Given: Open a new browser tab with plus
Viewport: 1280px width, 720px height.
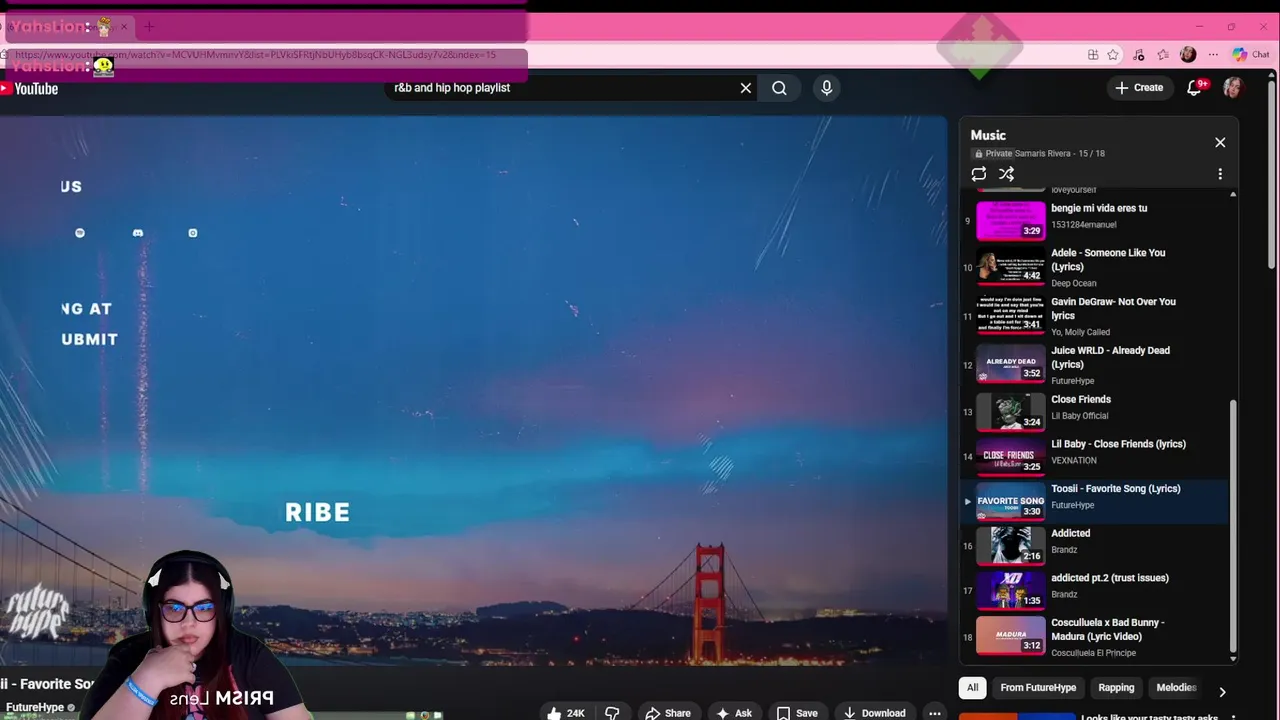Looking at the screenshot, I should (x=149, y=27).
